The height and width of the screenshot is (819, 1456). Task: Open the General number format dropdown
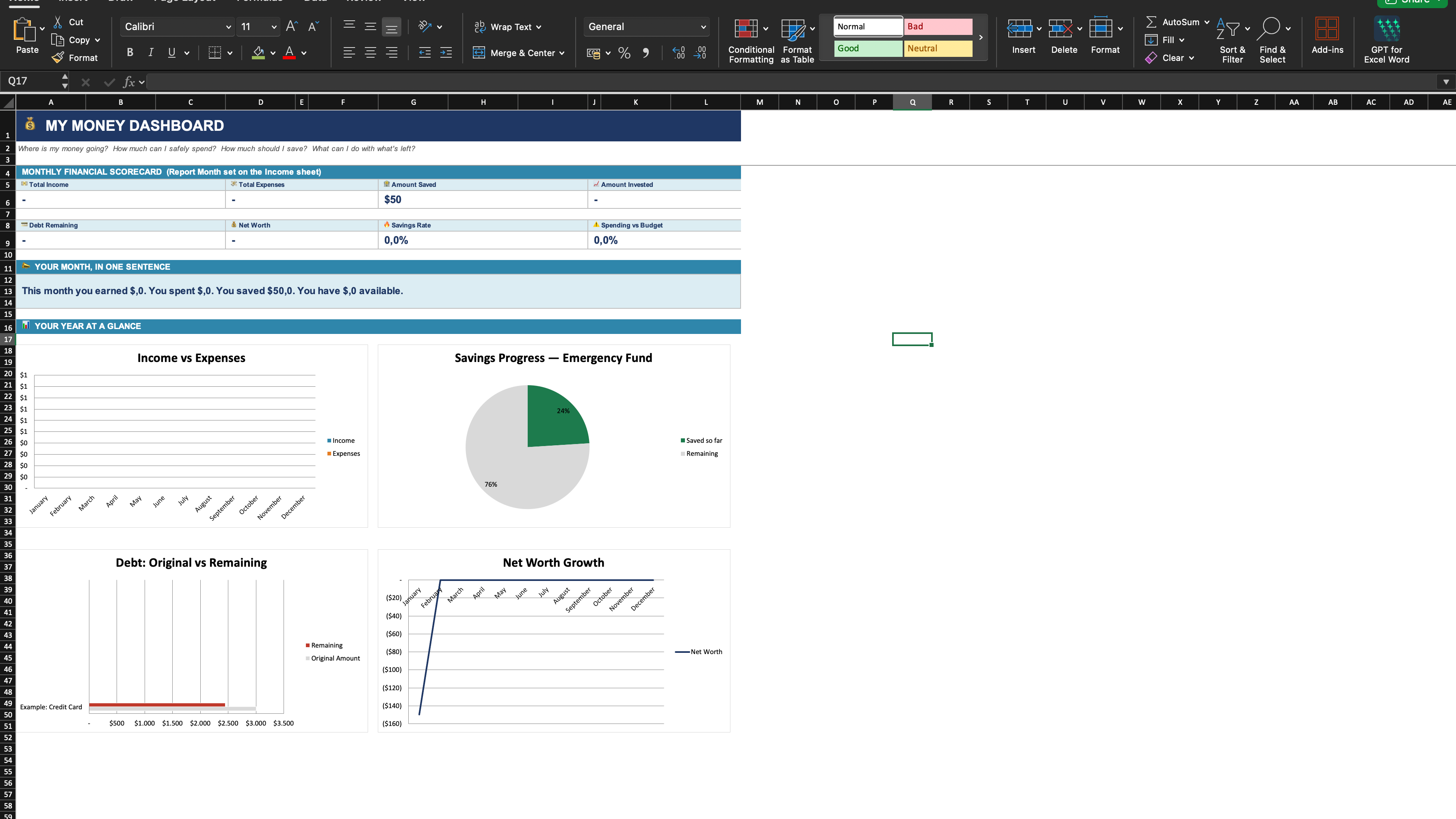coord(703,26)
